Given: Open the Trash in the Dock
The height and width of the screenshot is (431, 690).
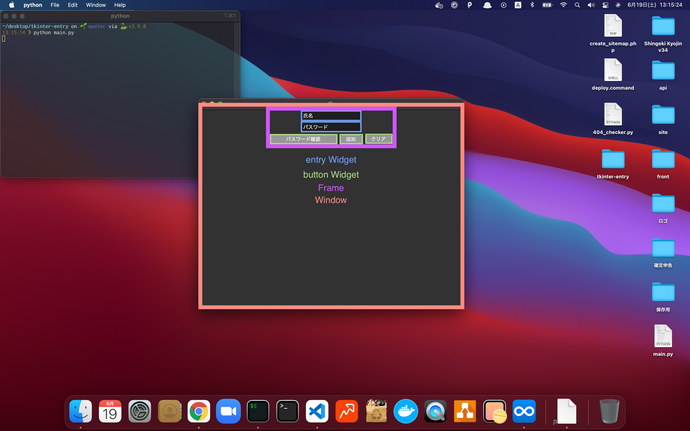Looking at the screenshot, I should point(609,411).
